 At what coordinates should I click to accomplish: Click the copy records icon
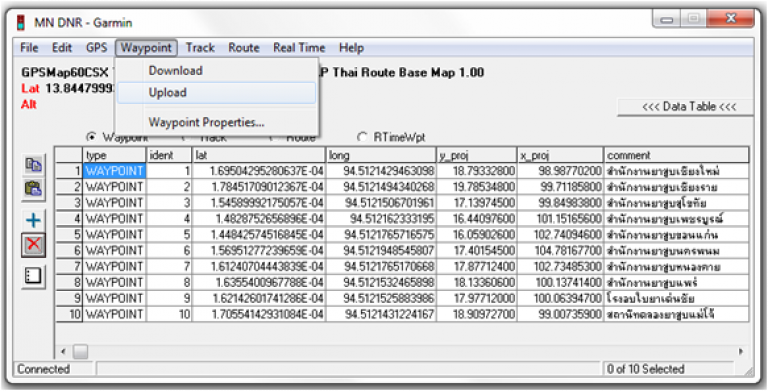[x=33, y=166]
